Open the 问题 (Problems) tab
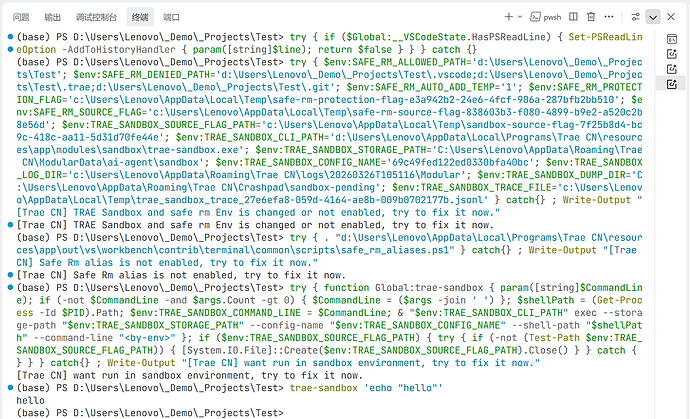690x419 pixels. pos(21,17)
